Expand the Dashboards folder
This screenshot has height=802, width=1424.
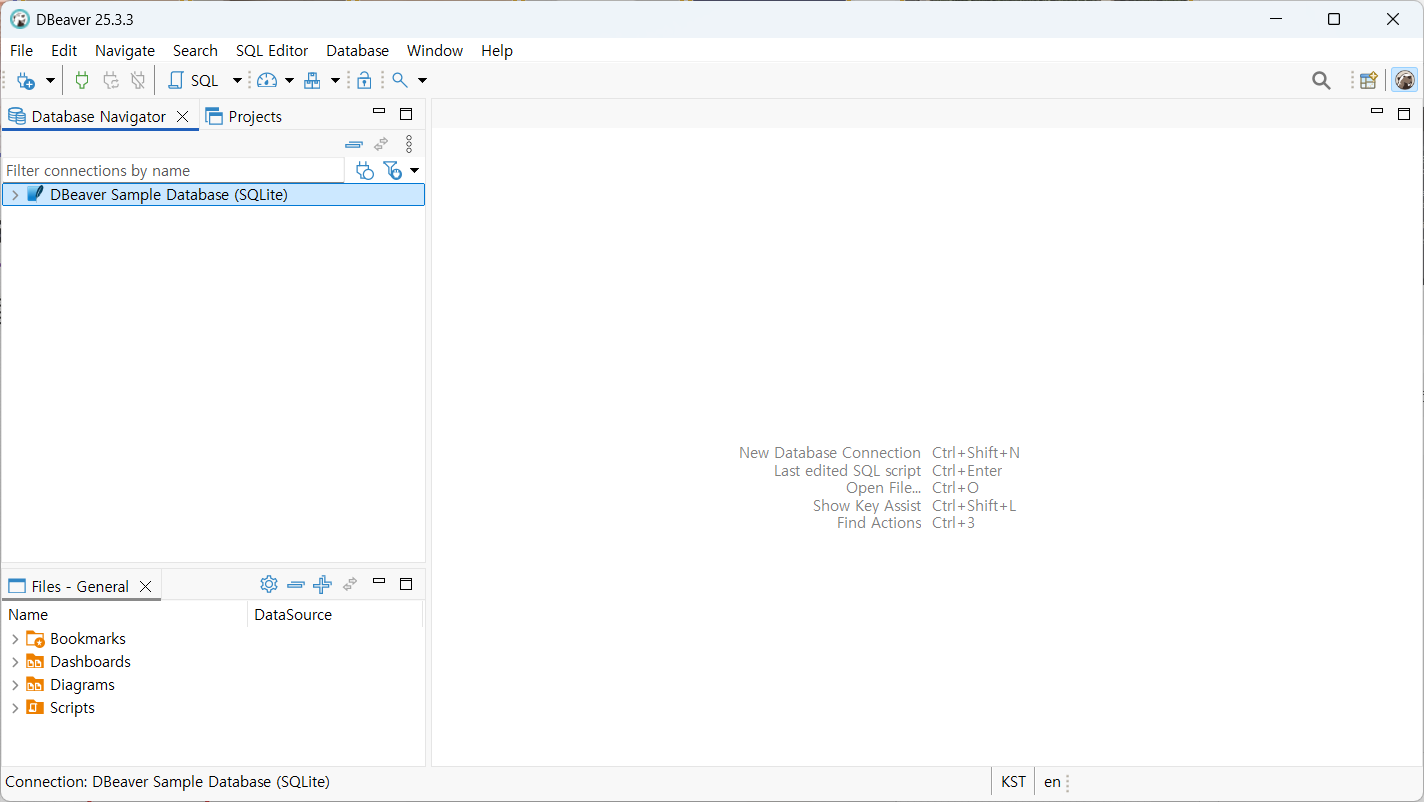pyautogui.click(x=15, y=662)
